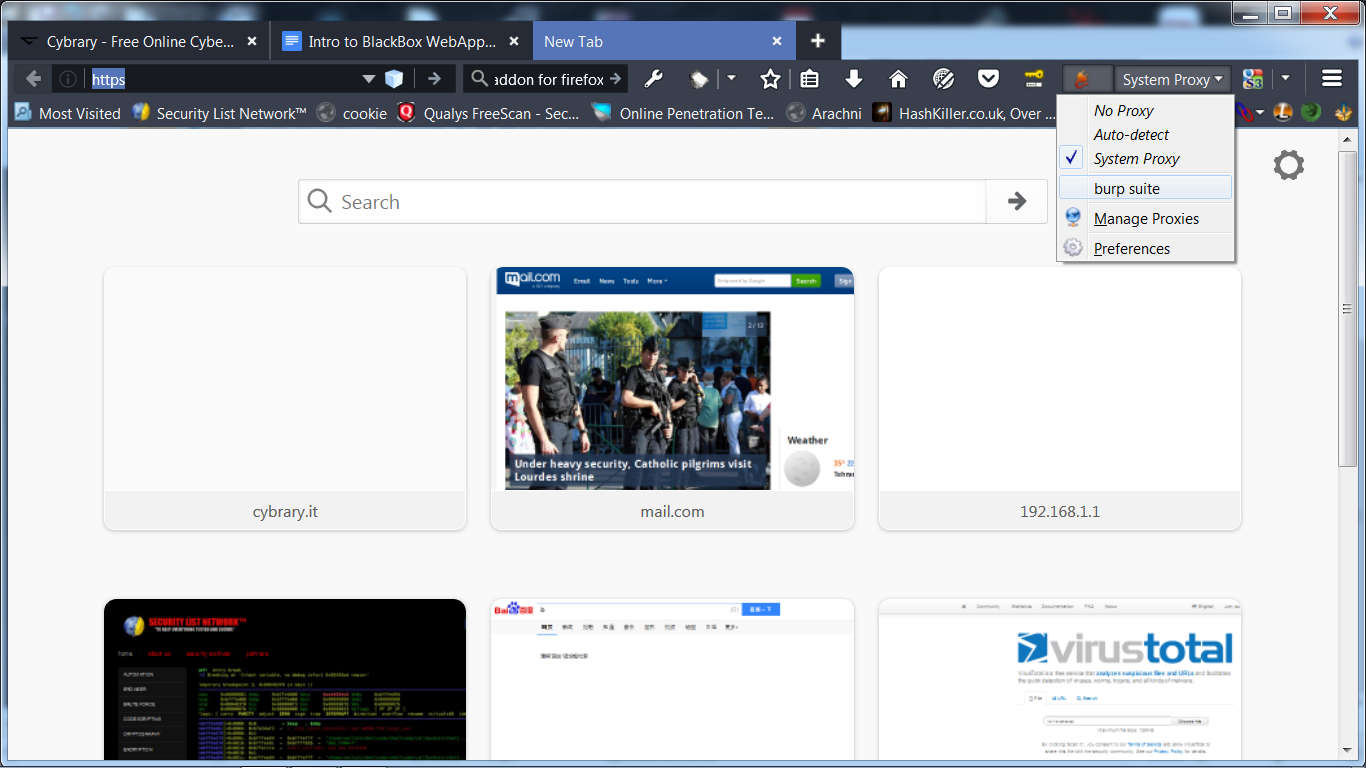Switch to Cybrary tab
1366x768 pixels.
[139, 42]
